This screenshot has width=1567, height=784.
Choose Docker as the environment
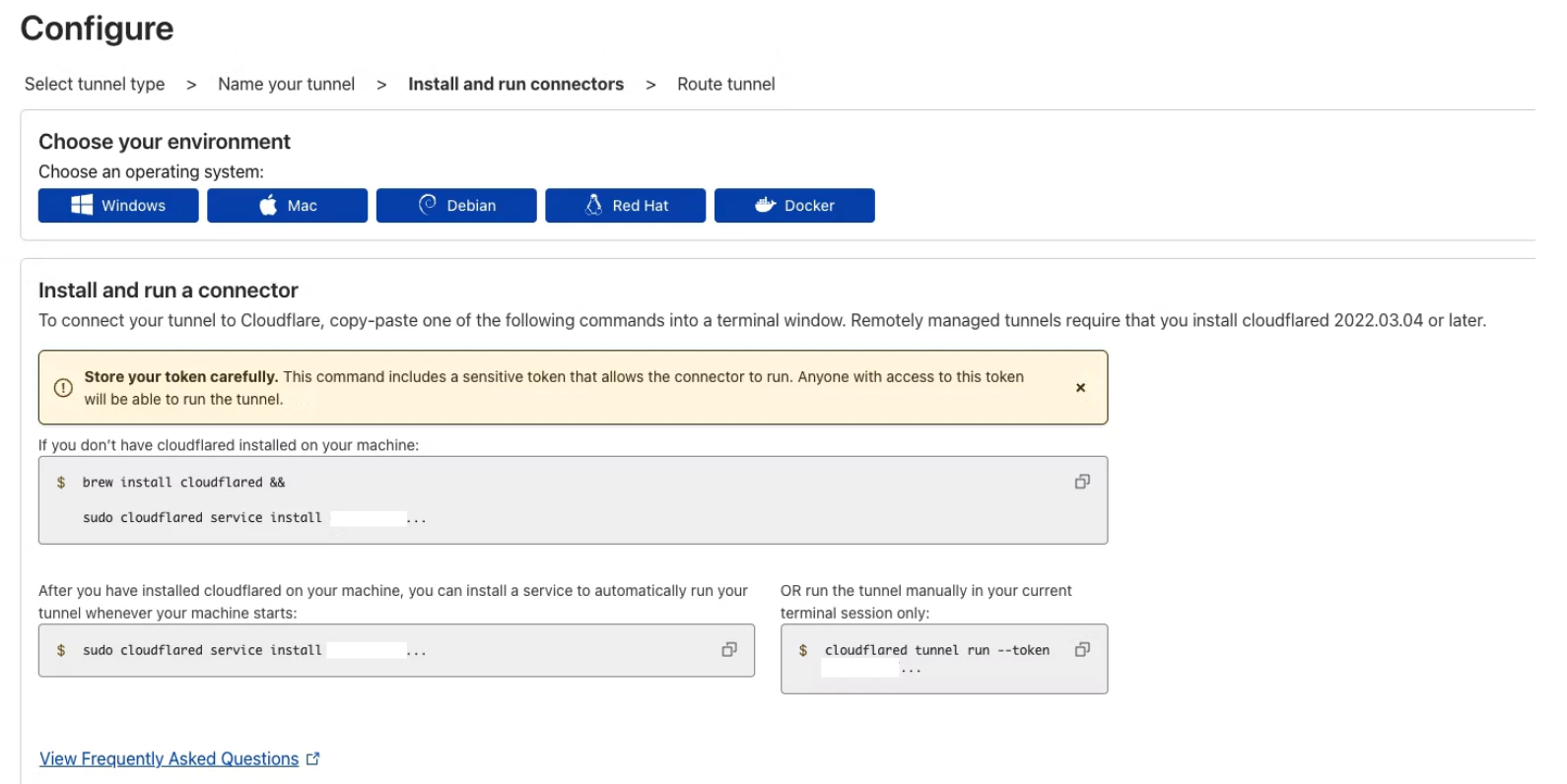coord(794,206)
